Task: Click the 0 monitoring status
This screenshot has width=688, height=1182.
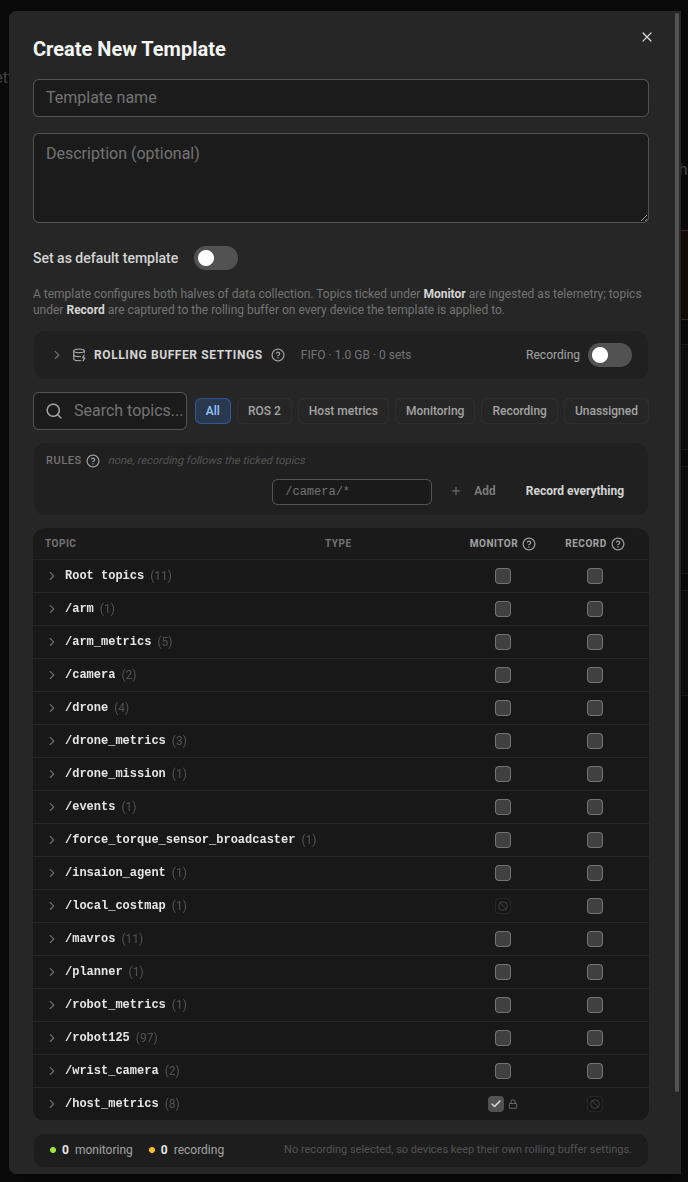Action: [91, 1150]
